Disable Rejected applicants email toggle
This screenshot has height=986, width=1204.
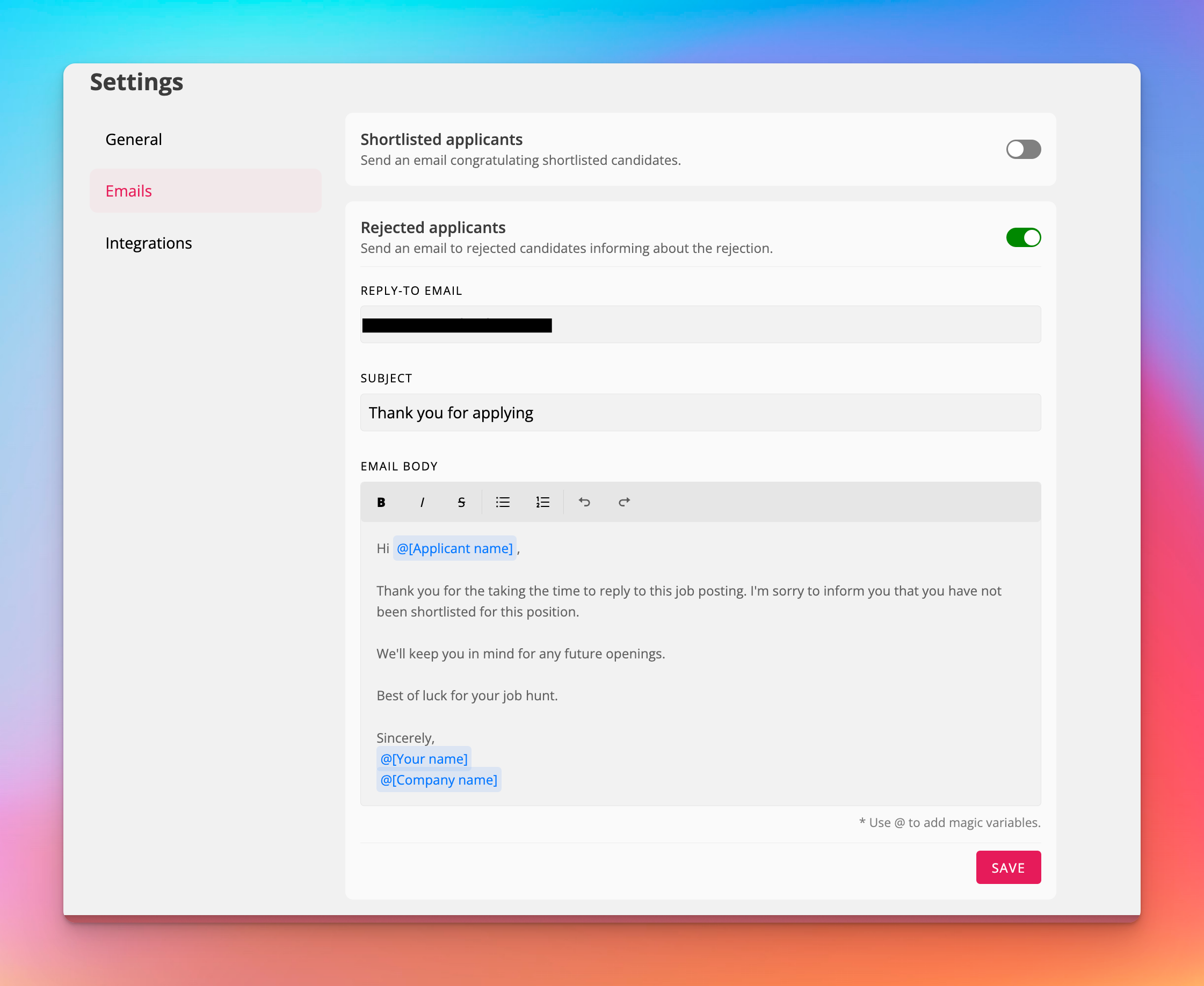[1023, 237]
